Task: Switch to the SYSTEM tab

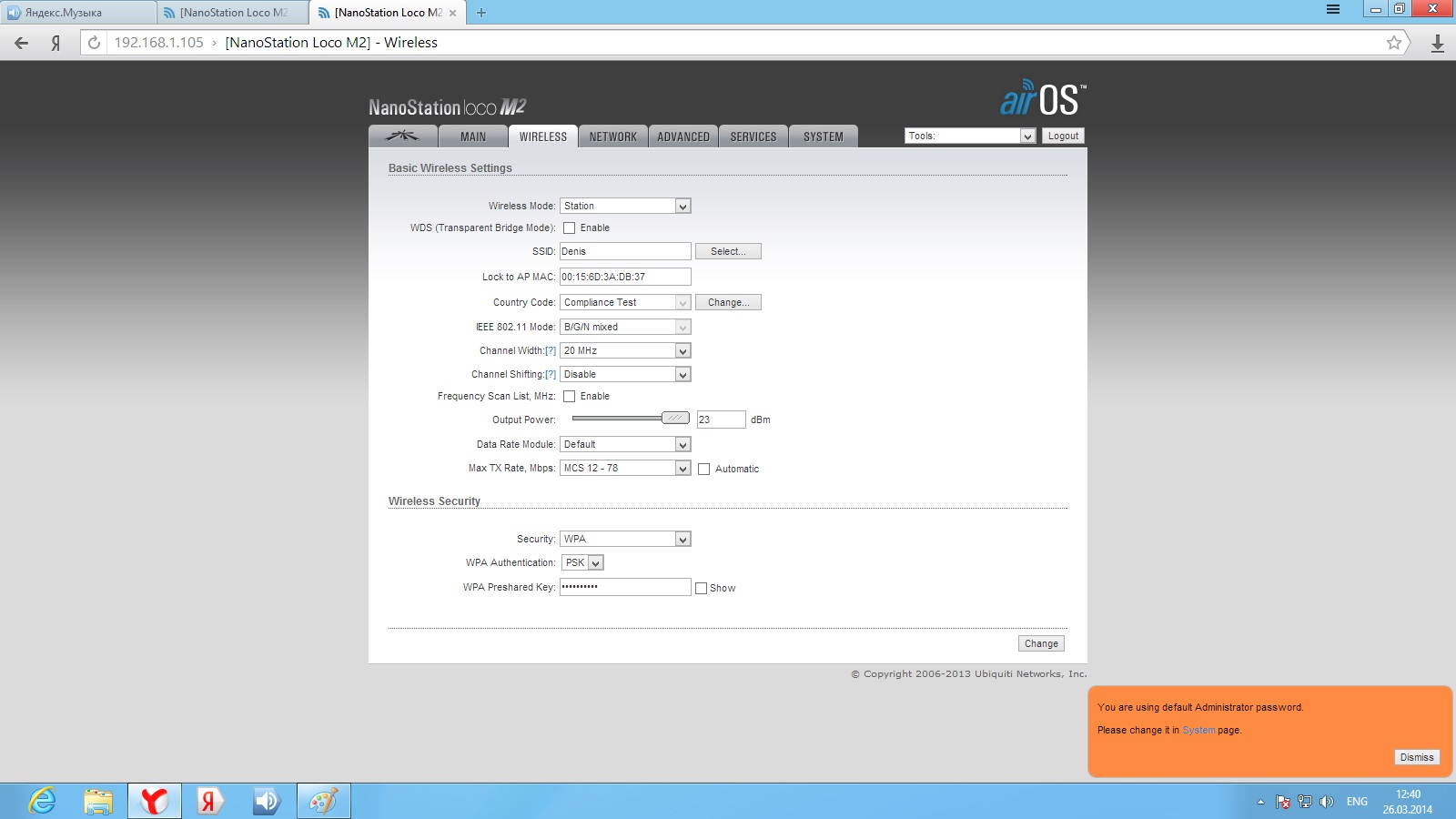Action: pyautogui.click(x=824, y=136)
